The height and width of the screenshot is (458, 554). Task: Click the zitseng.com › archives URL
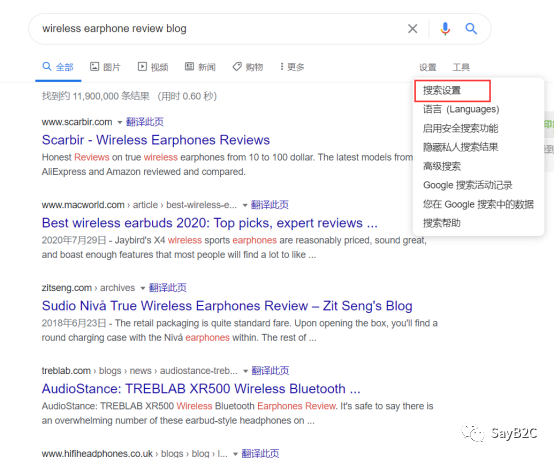click(88, 288)
